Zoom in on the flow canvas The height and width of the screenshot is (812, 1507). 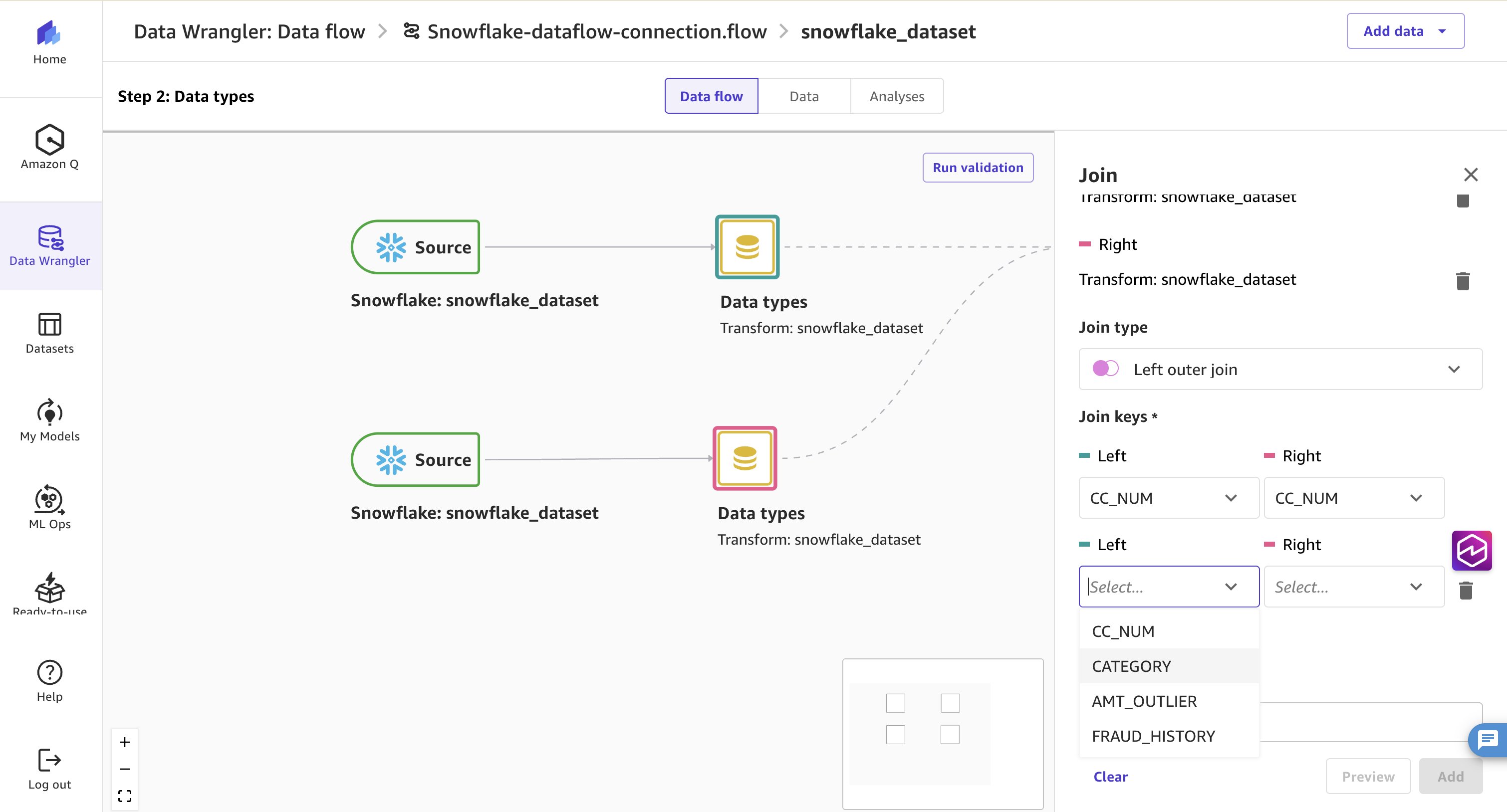[x=125, y=743]
